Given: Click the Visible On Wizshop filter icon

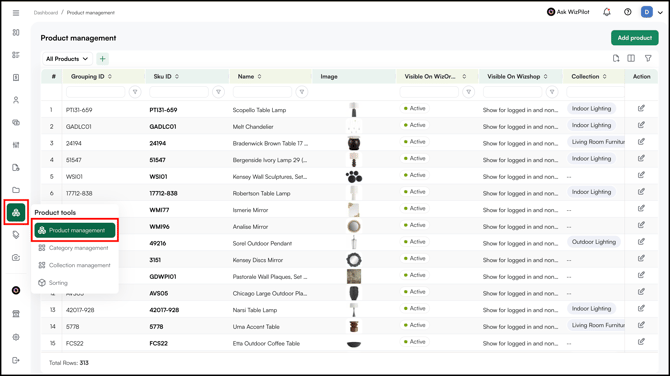Looking at the screenshot, I should (x=552, y=92).
